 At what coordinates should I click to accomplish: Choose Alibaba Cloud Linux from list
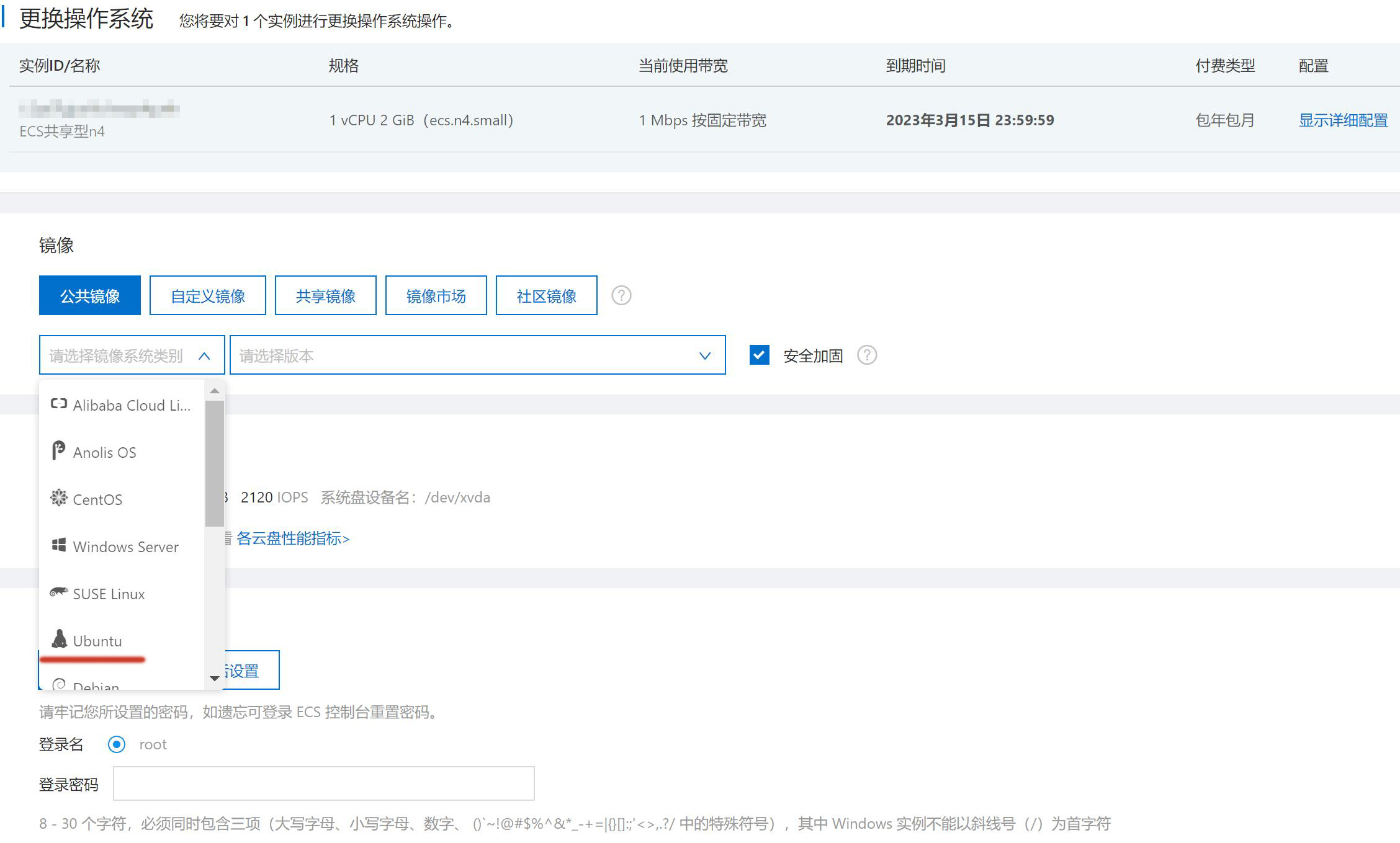(122, 405)
